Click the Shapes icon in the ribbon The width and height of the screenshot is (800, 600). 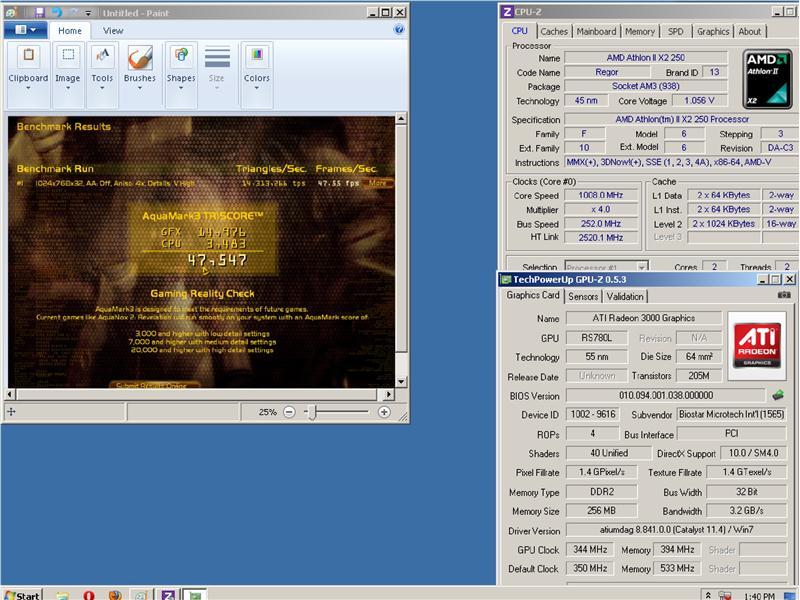coord(181,55)
